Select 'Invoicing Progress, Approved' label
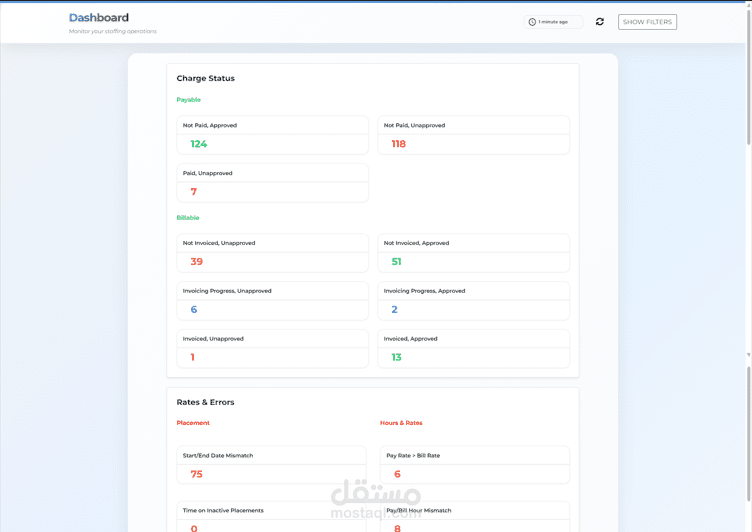Image resolution: width=752 pixels, height=532 pixels. pos(424,291)
